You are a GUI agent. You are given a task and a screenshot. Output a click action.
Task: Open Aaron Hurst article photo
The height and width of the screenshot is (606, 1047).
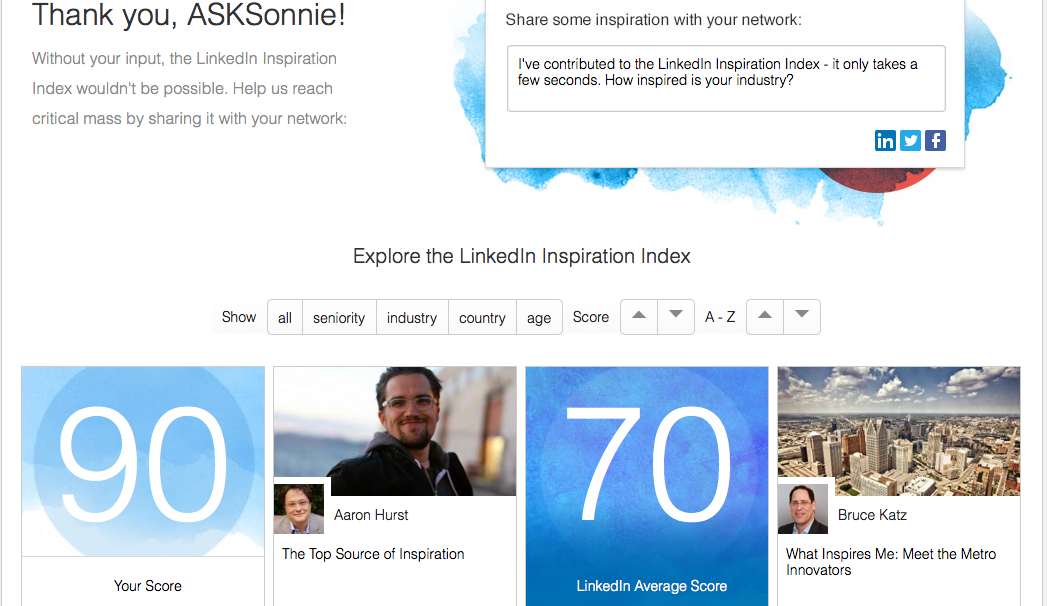(x=395, y=430)
